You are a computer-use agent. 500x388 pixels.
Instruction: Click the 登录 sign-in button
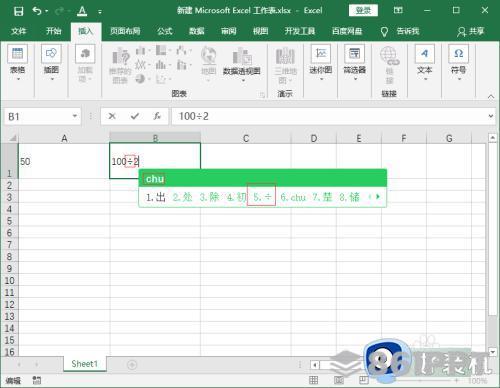pyautogui.click(x=363, y=10)
